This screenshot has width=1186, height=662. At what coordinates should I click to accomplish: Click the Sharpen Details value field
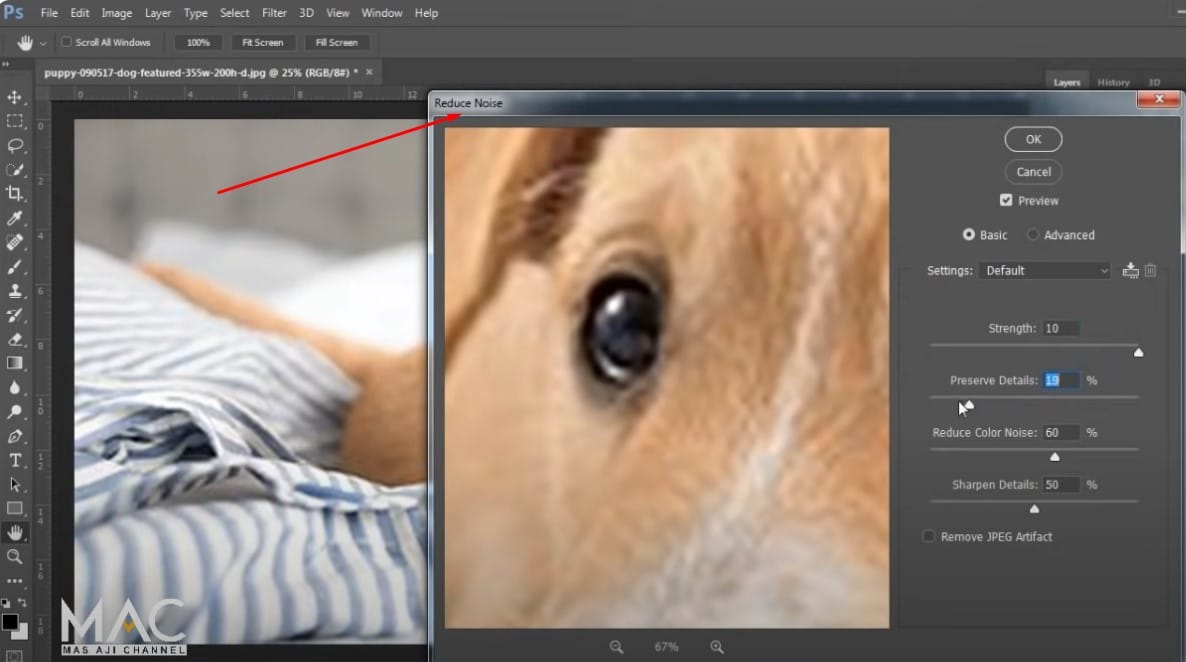pos(1060,485)
